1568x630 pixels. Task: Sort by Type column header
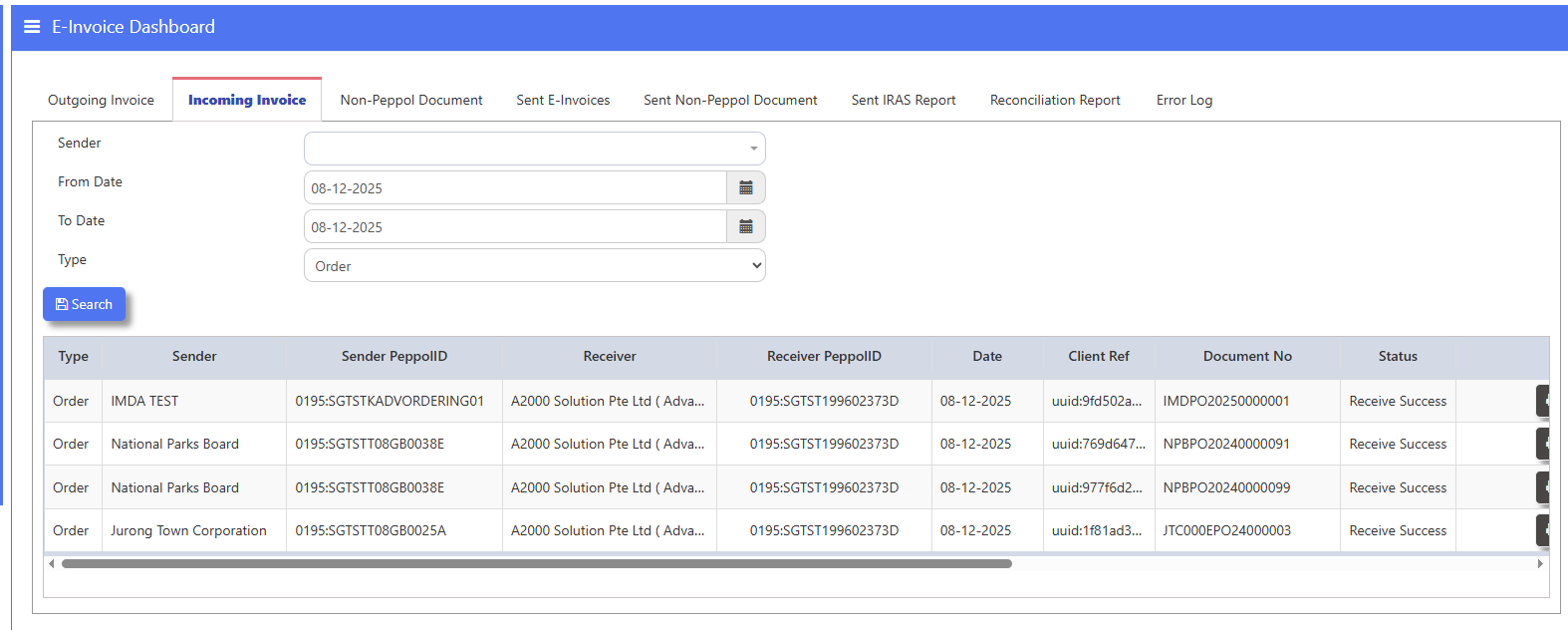click(x=73, y=356)
